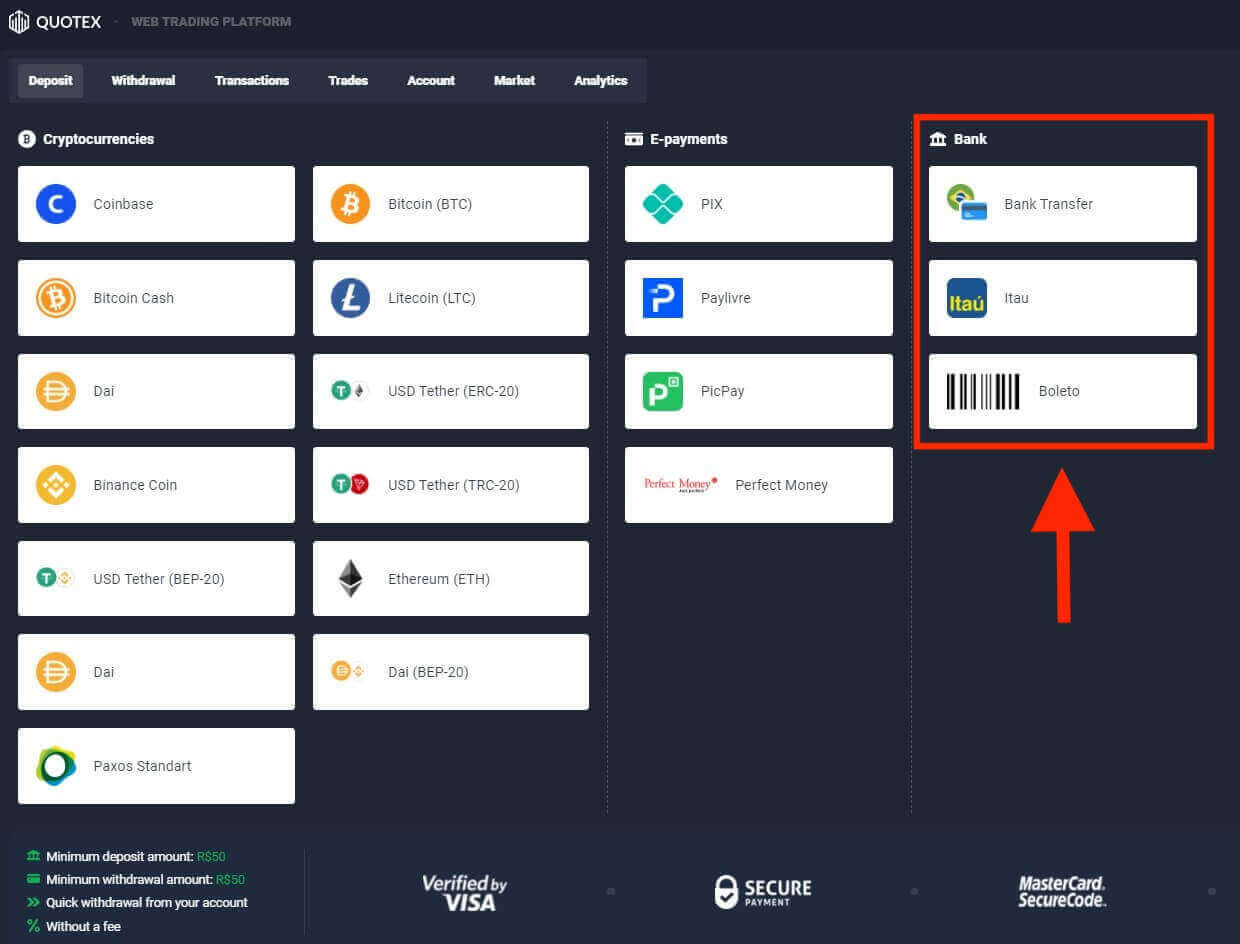Viewport: 1240px width, 944px height.
Task: Click the PIX payment icon
Action: [x=662, y=204]
